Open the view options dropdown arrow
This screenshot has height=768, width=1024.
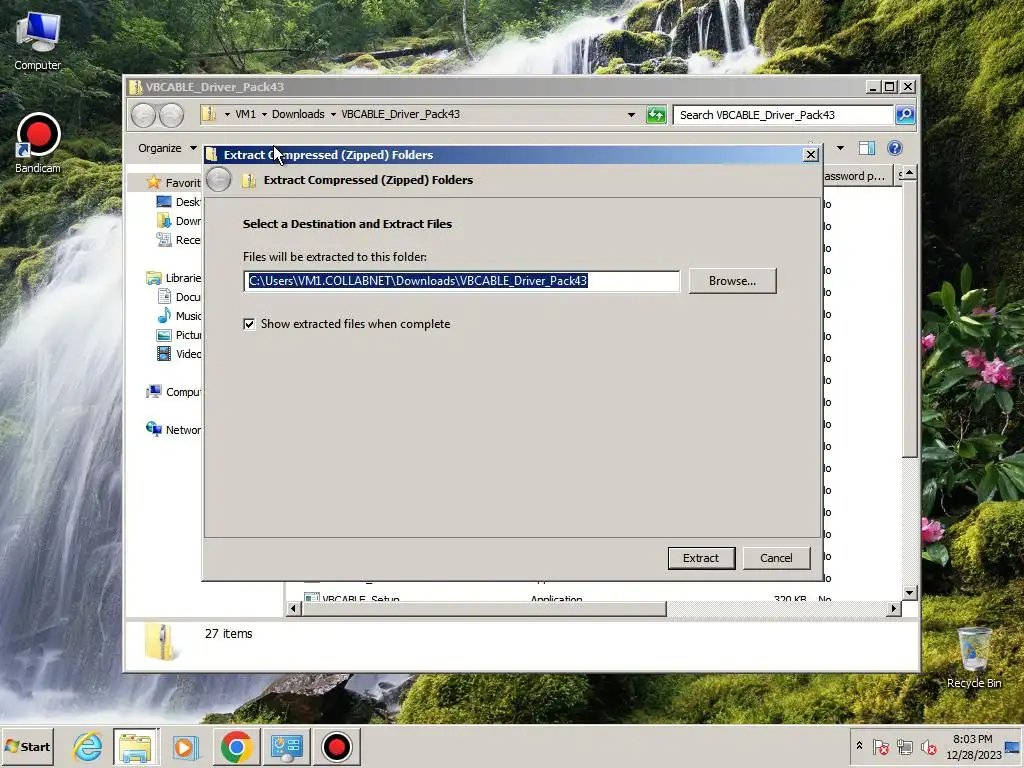840,148
